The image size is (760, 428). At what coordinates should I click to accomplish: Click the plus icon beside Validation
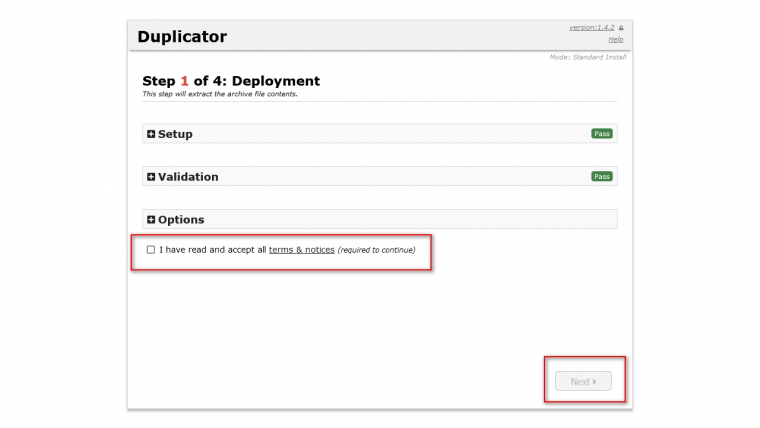(x=151, y=177)
